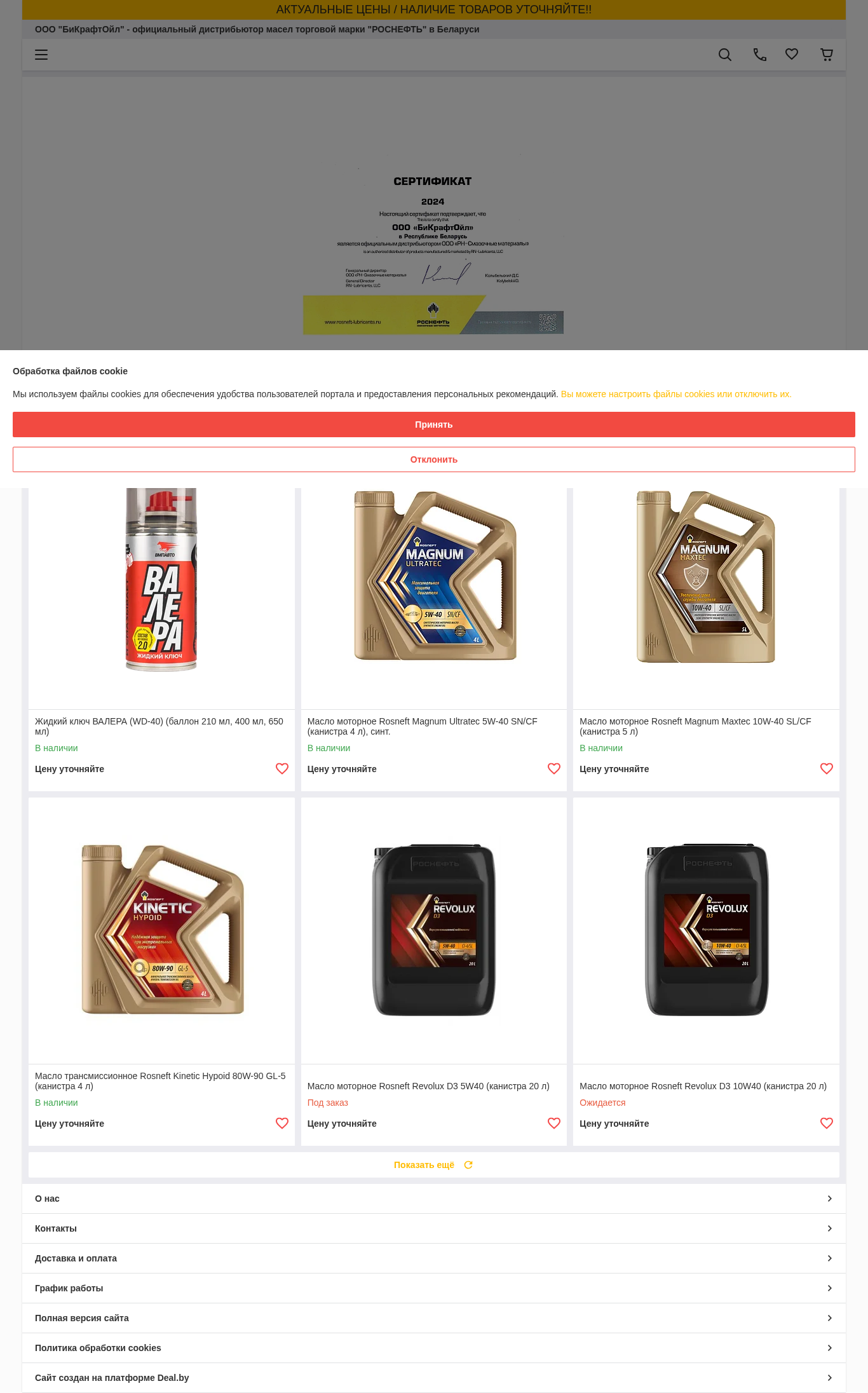Click the phone contact icon
868x1393 pixels.
point(759,55)
